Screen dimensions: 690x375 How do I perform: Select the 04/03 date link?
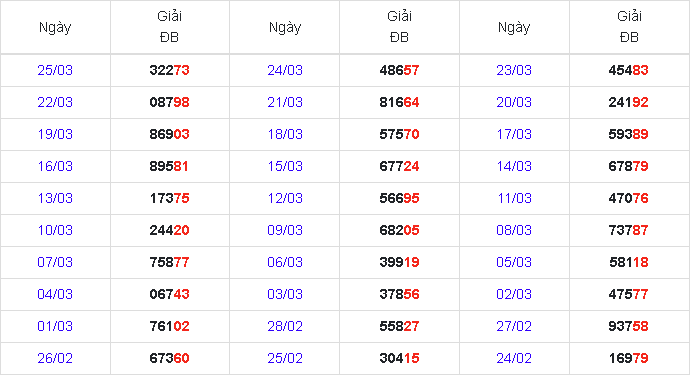tap(55, 294)
